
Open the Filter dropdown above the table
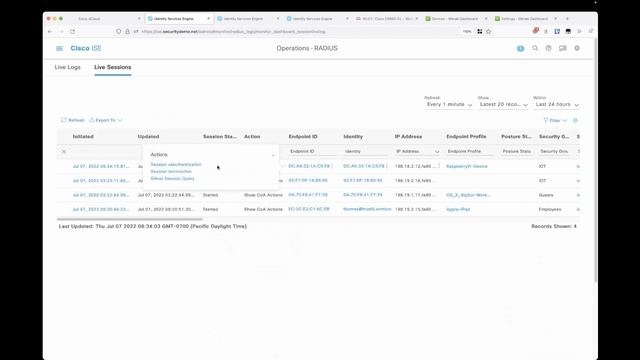[555, 120]
